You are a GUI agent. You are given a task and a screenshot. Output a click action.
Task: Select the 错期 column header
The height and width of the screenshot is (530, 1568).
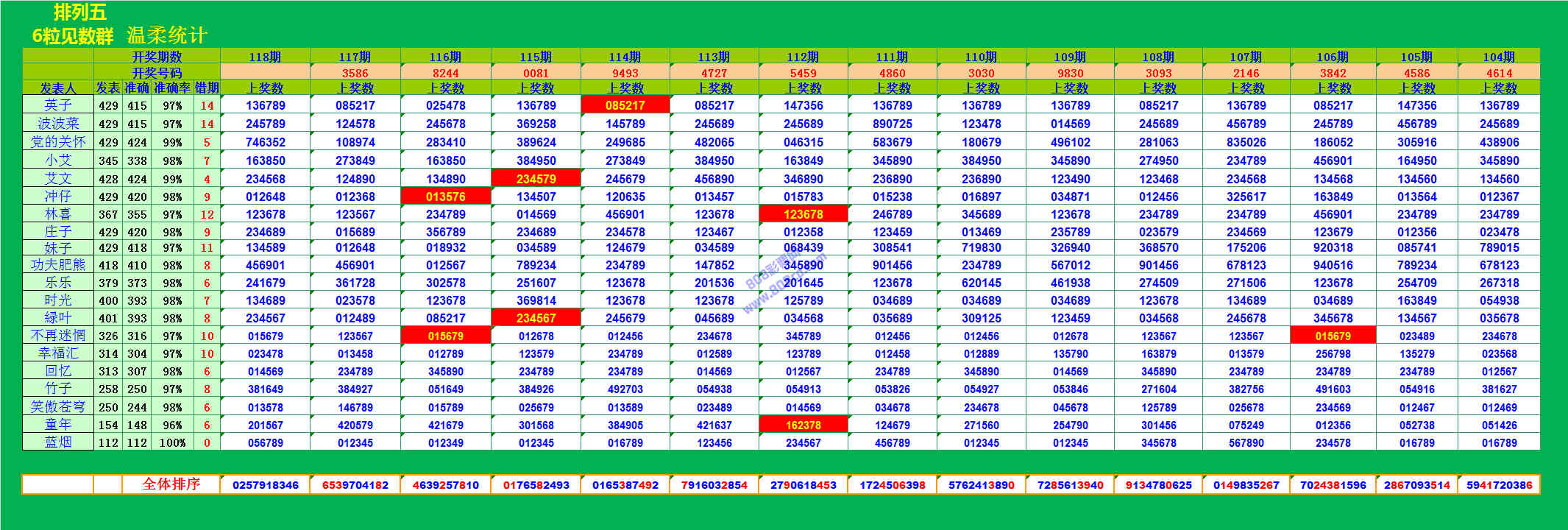207,88
